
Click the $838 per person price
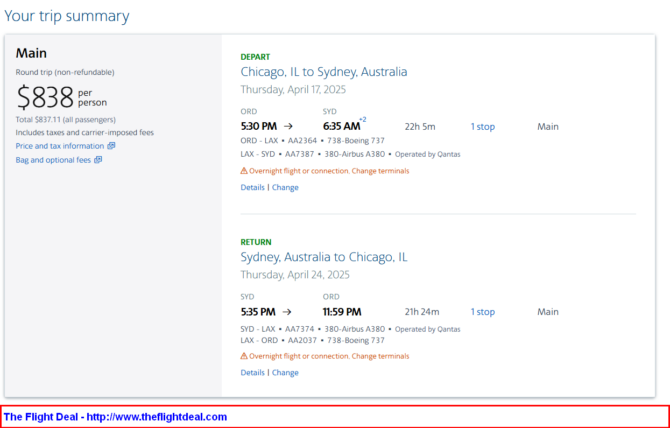62,98
